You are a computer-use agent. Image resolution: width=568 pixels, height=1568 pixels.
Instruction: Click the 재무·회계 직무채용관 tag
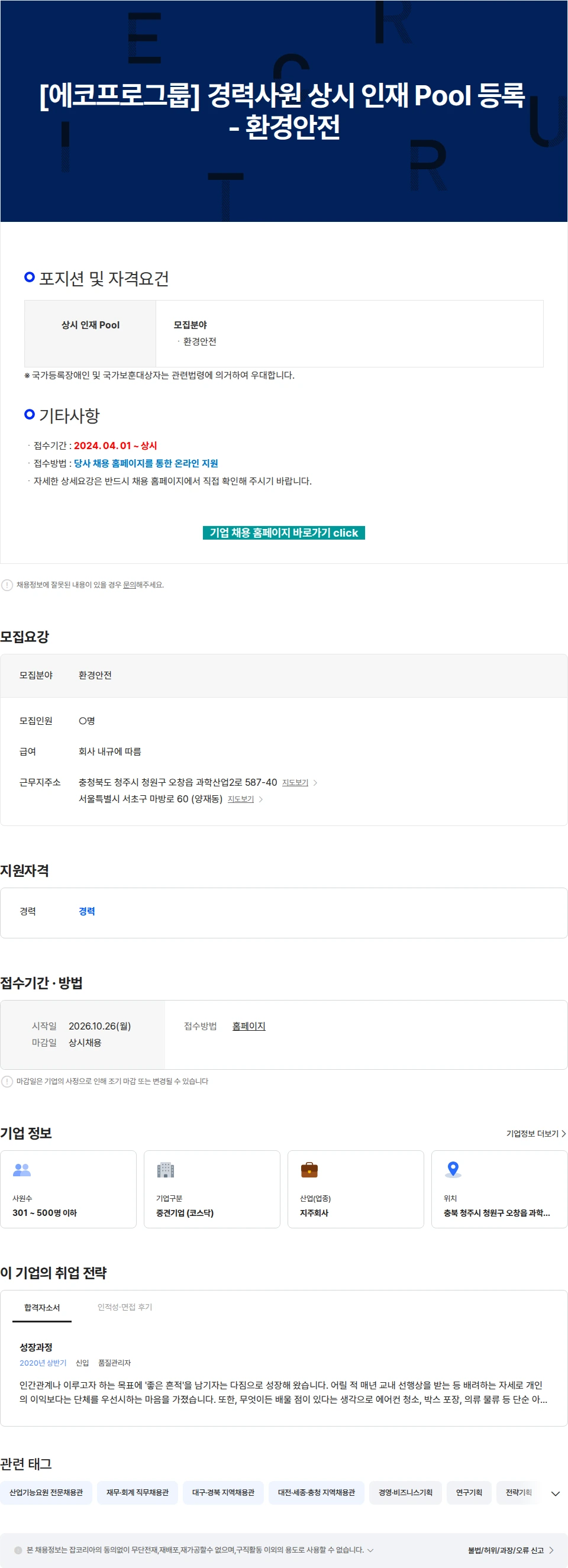[138, 1492]
